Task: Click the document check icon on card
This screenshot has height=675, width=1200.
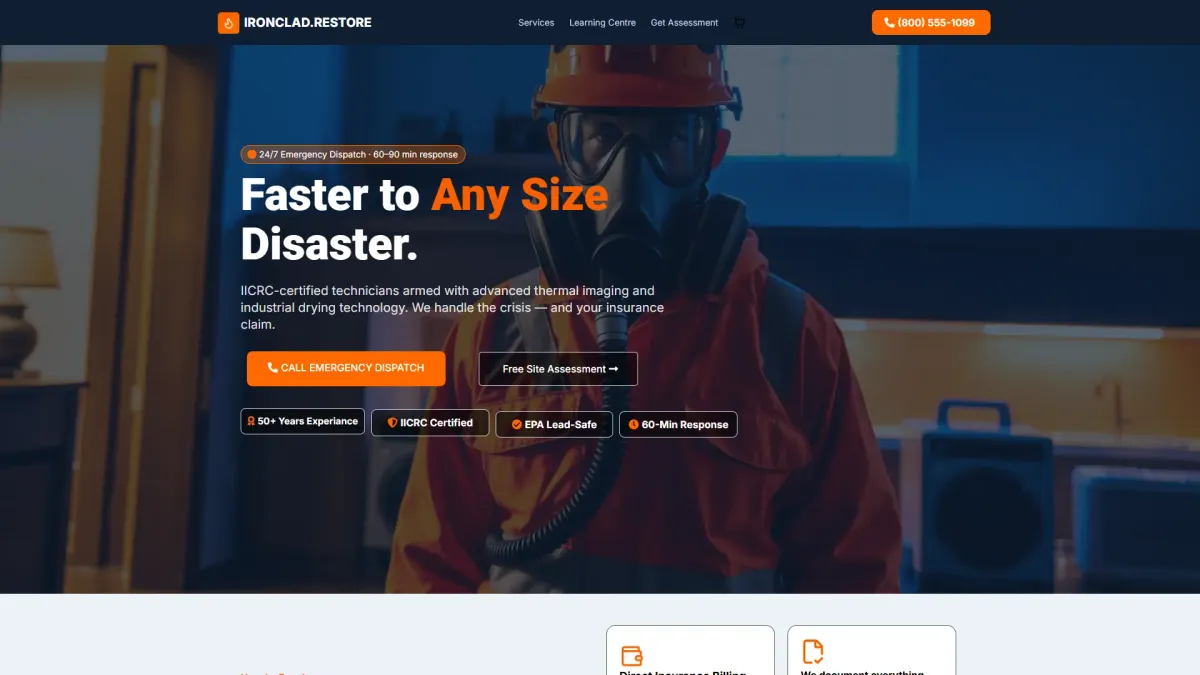Action: (x=813, y=652)
